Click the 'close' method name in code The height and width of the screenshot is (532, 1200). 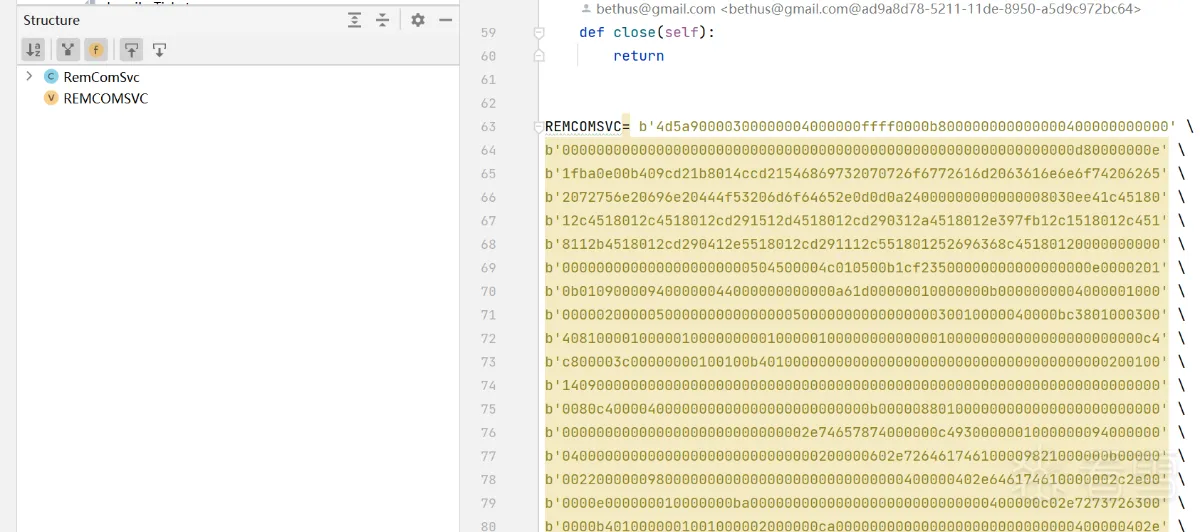[x=634, y=32]
